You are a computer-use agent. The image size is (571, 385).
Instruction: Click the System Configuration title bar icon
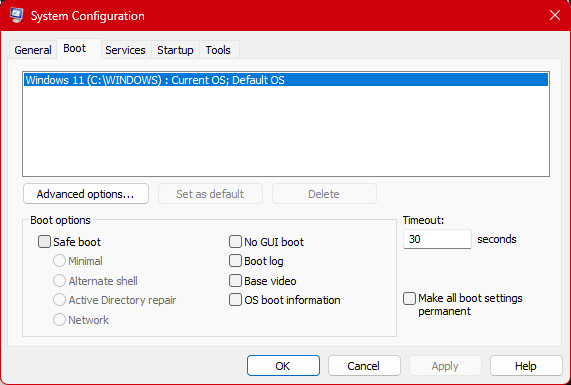[x=16, y=15]
